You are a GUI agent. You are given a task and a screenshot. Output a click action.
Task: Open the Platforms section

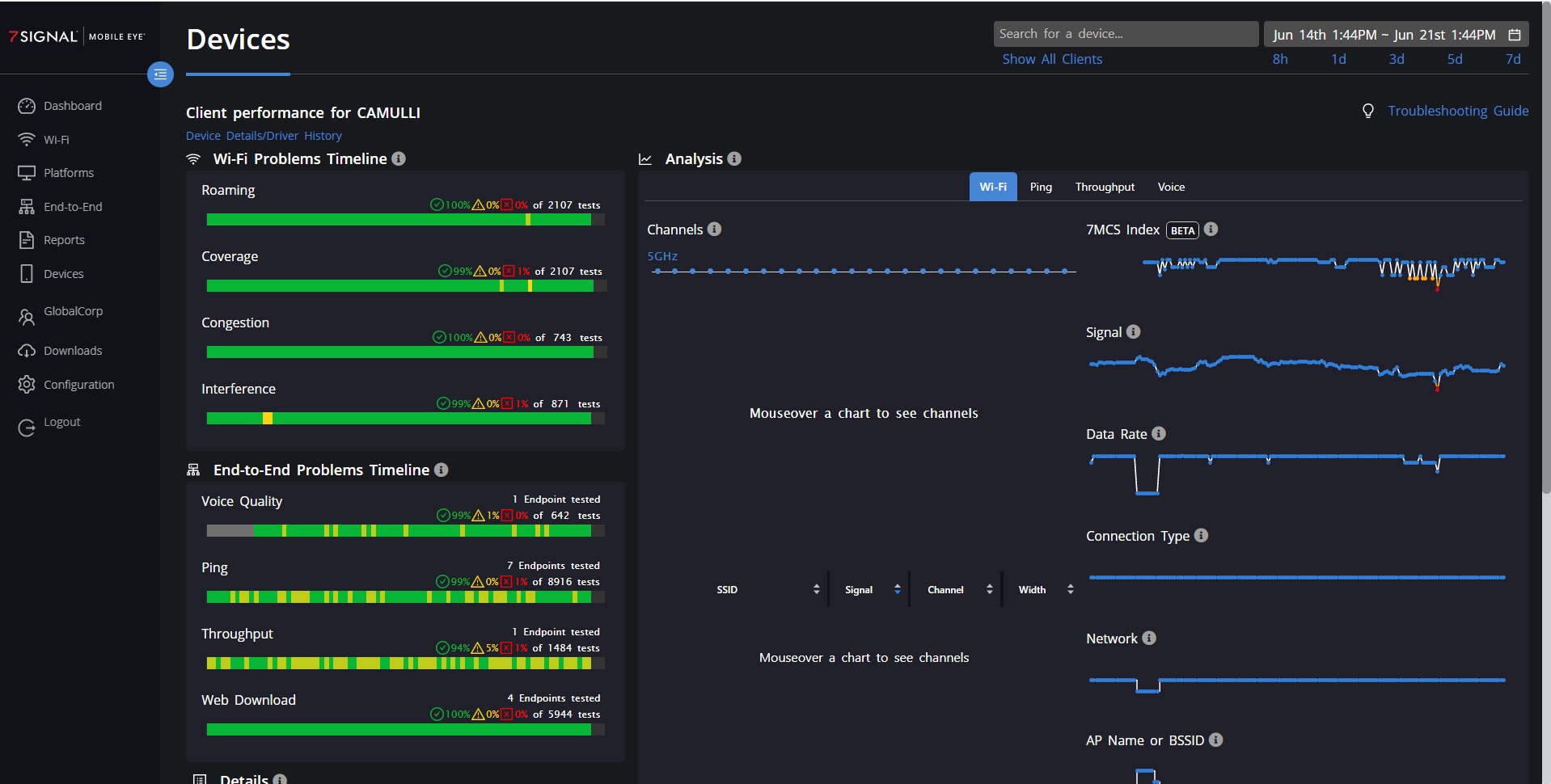27,172
